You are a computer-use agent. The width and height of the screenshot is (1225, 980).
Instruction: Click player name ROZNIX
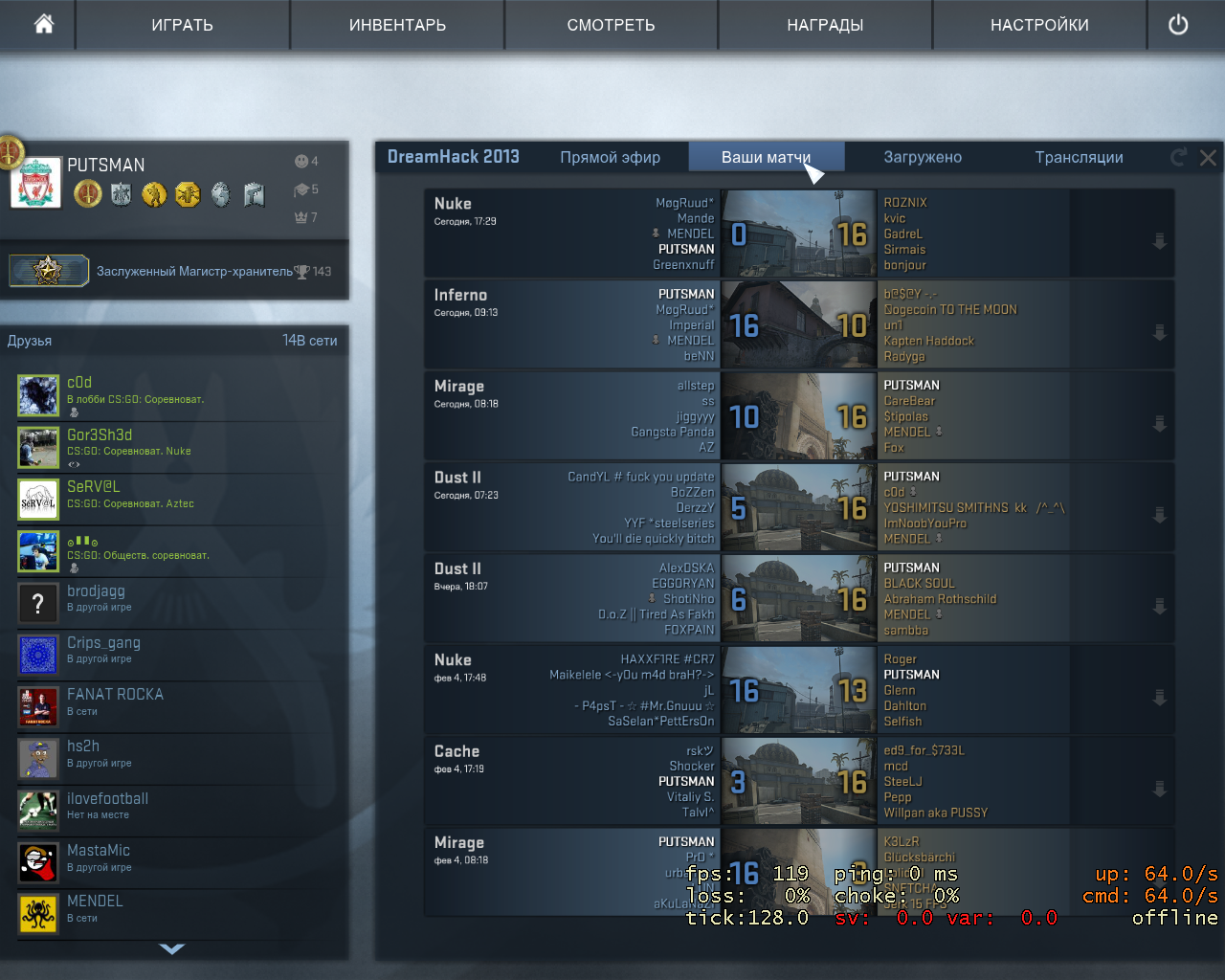(905, 203)
